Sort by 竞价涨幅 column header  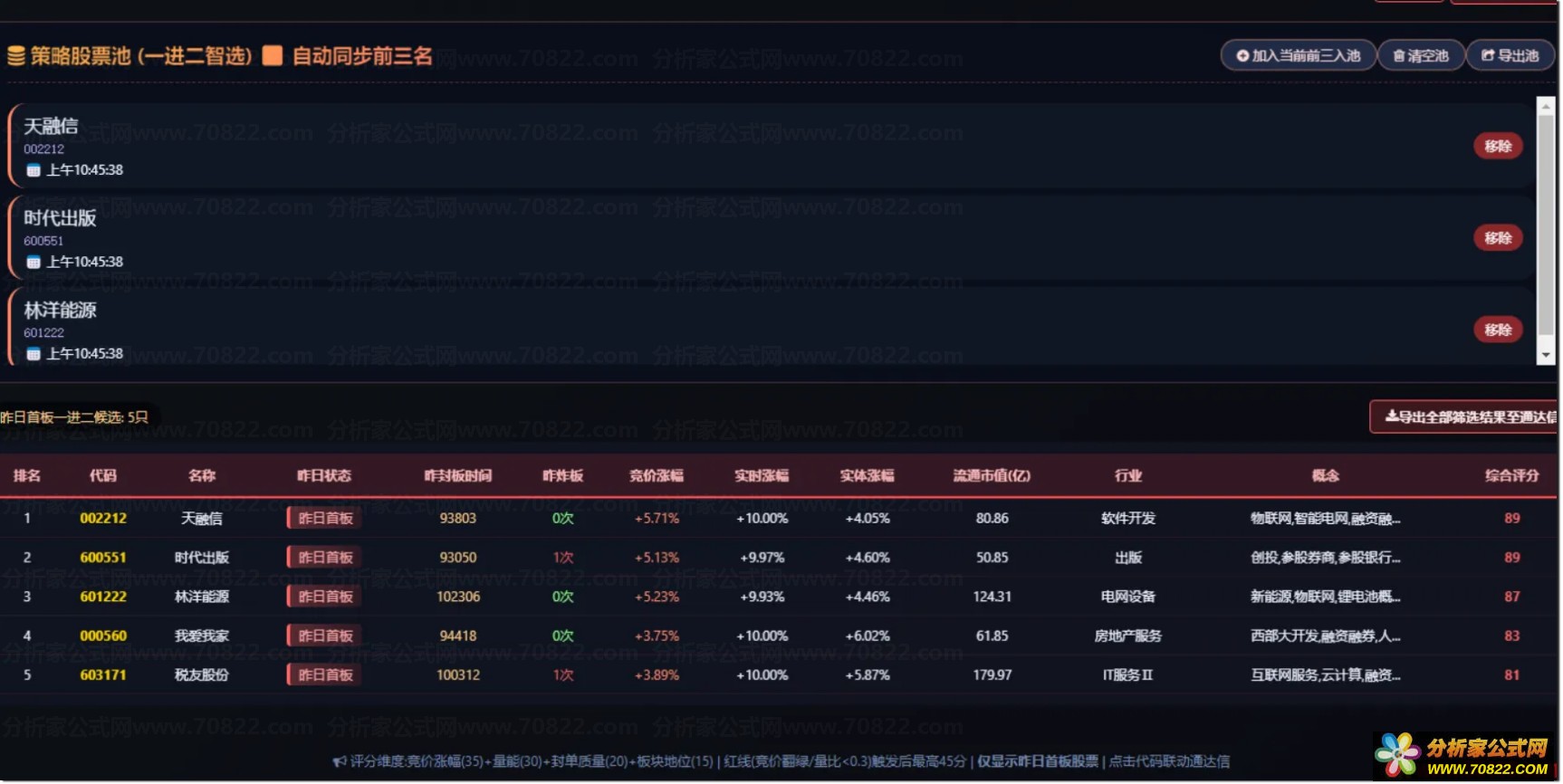(657, 476)
